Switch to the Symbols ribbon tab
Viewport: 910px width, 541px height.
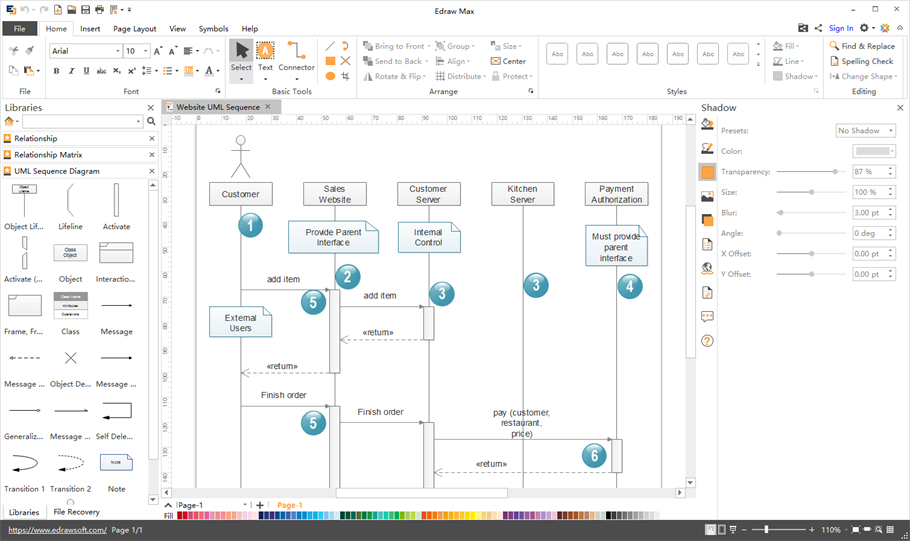point(213,29)
